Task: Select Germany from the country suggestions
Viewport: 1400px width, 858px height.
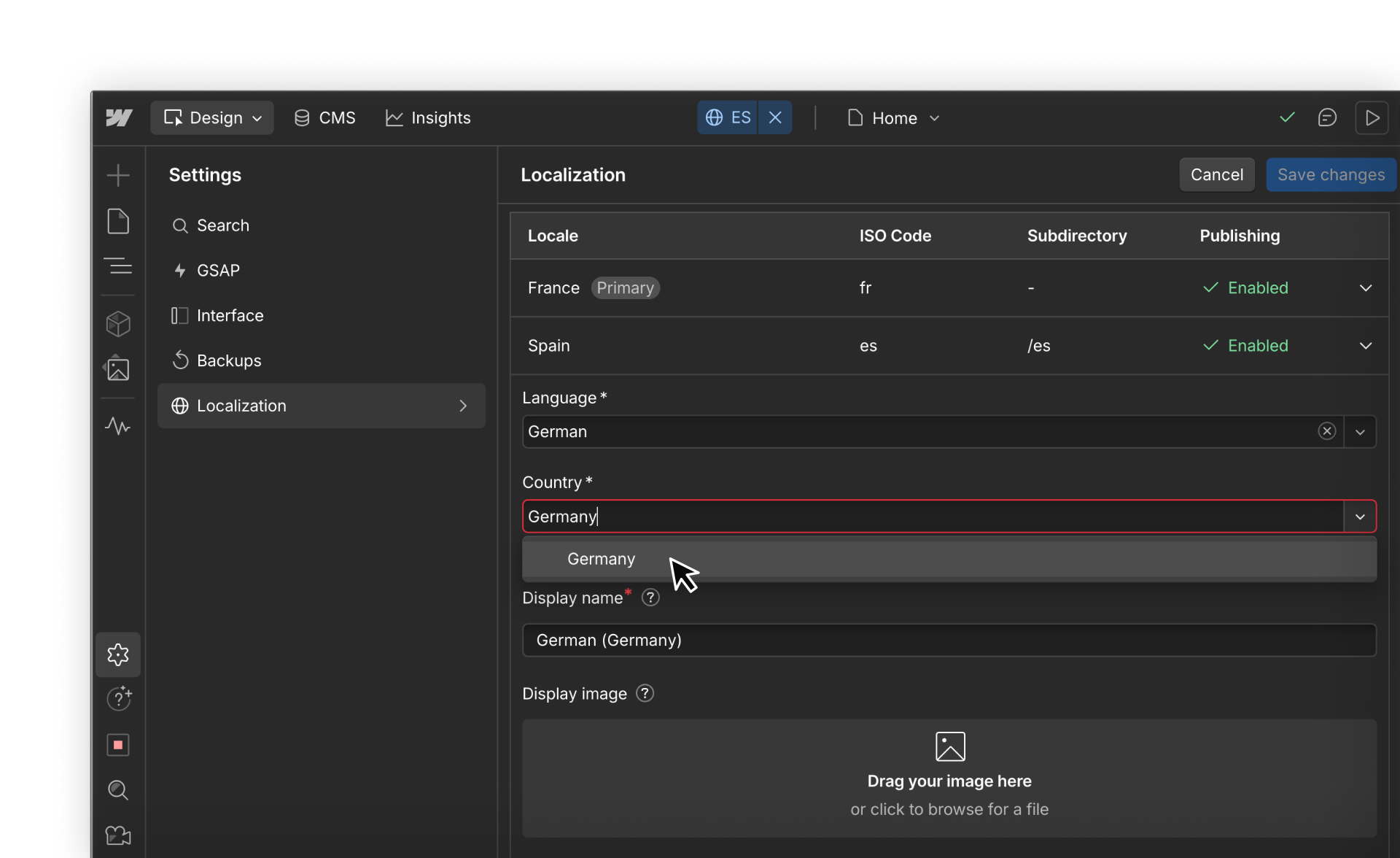Action: pos(599,559)
